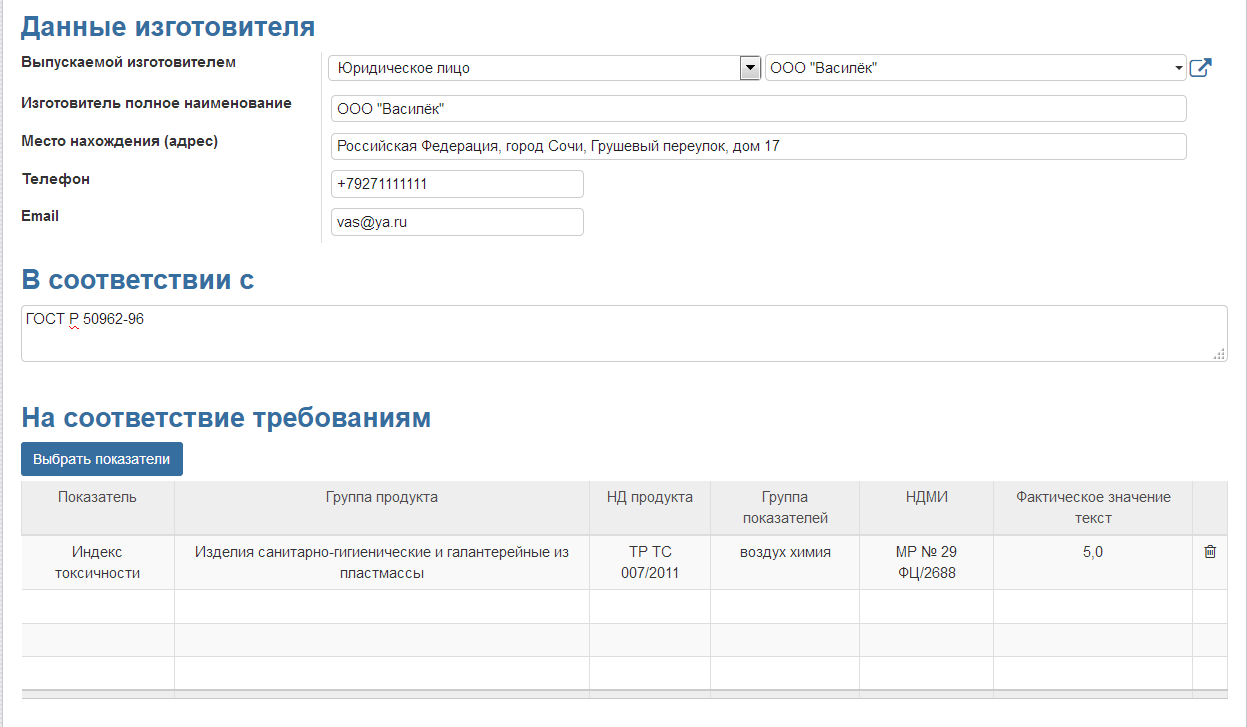Click the Email field with vas@ya.ru

457,222
